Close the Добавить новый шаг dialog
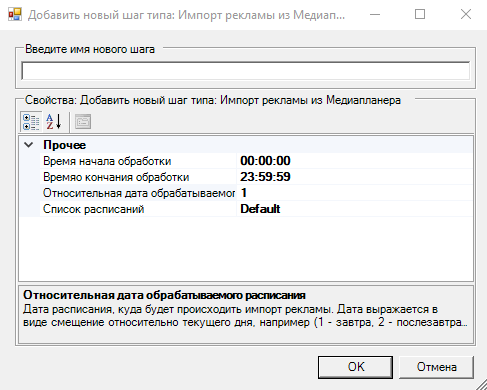Screen dimensions: 487x390 [x=466, y=14]
